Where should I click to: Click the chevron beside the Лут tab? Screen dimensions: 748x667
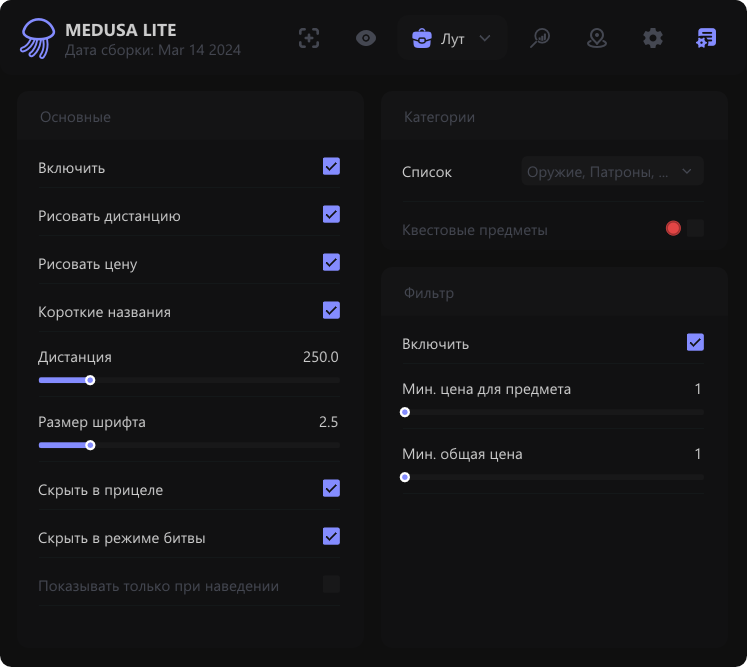(485, 39)
